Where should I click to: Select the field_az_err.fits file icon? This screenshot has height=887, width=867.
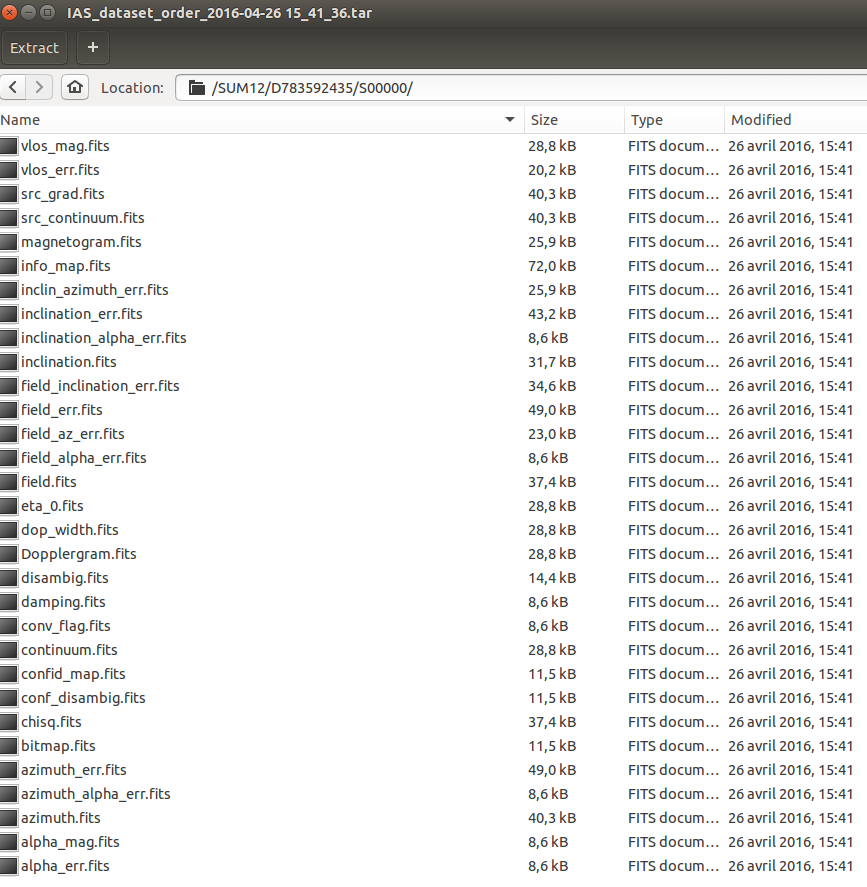coord(8,434)
